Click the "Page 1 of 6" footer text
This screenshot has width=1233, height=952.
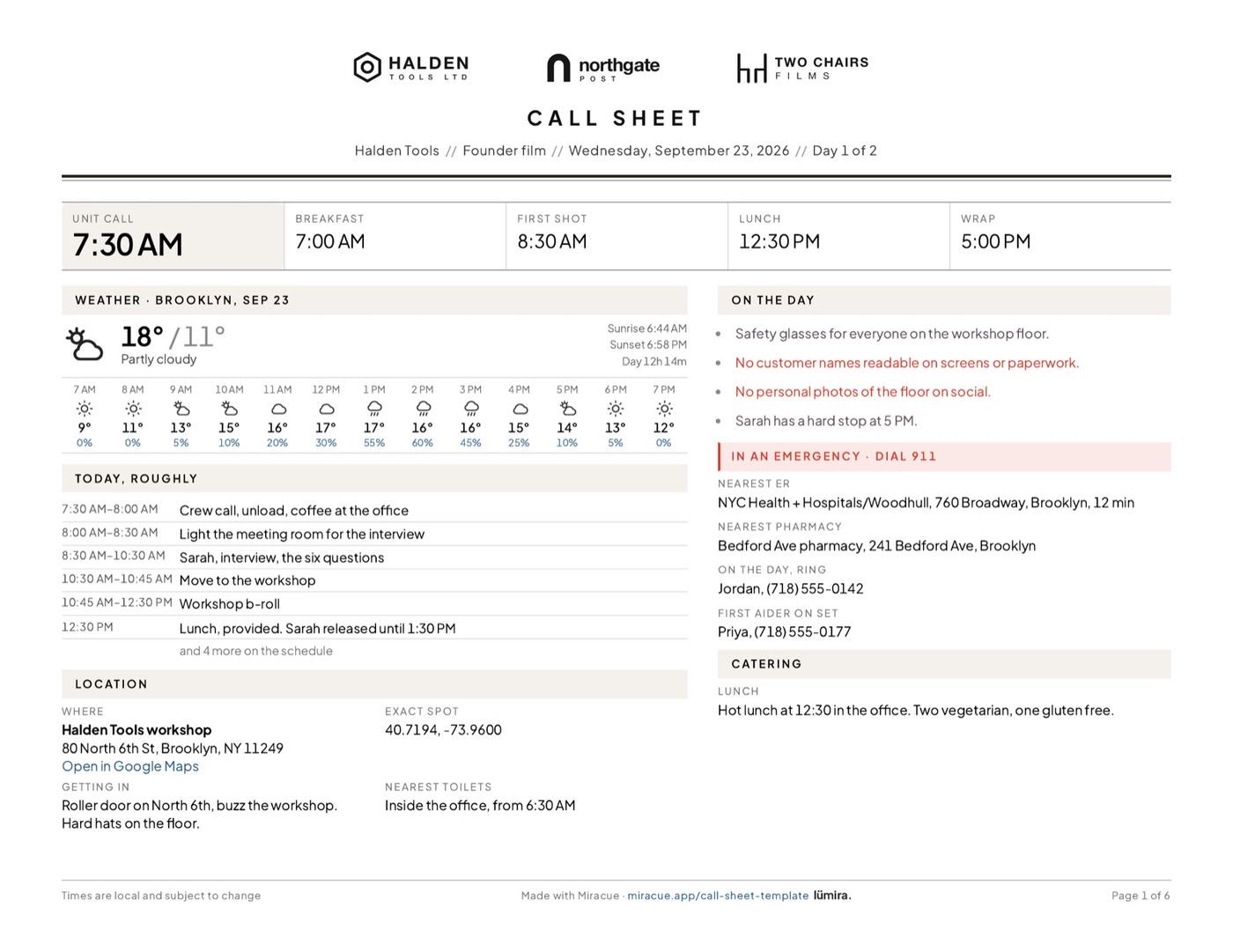1141,896
